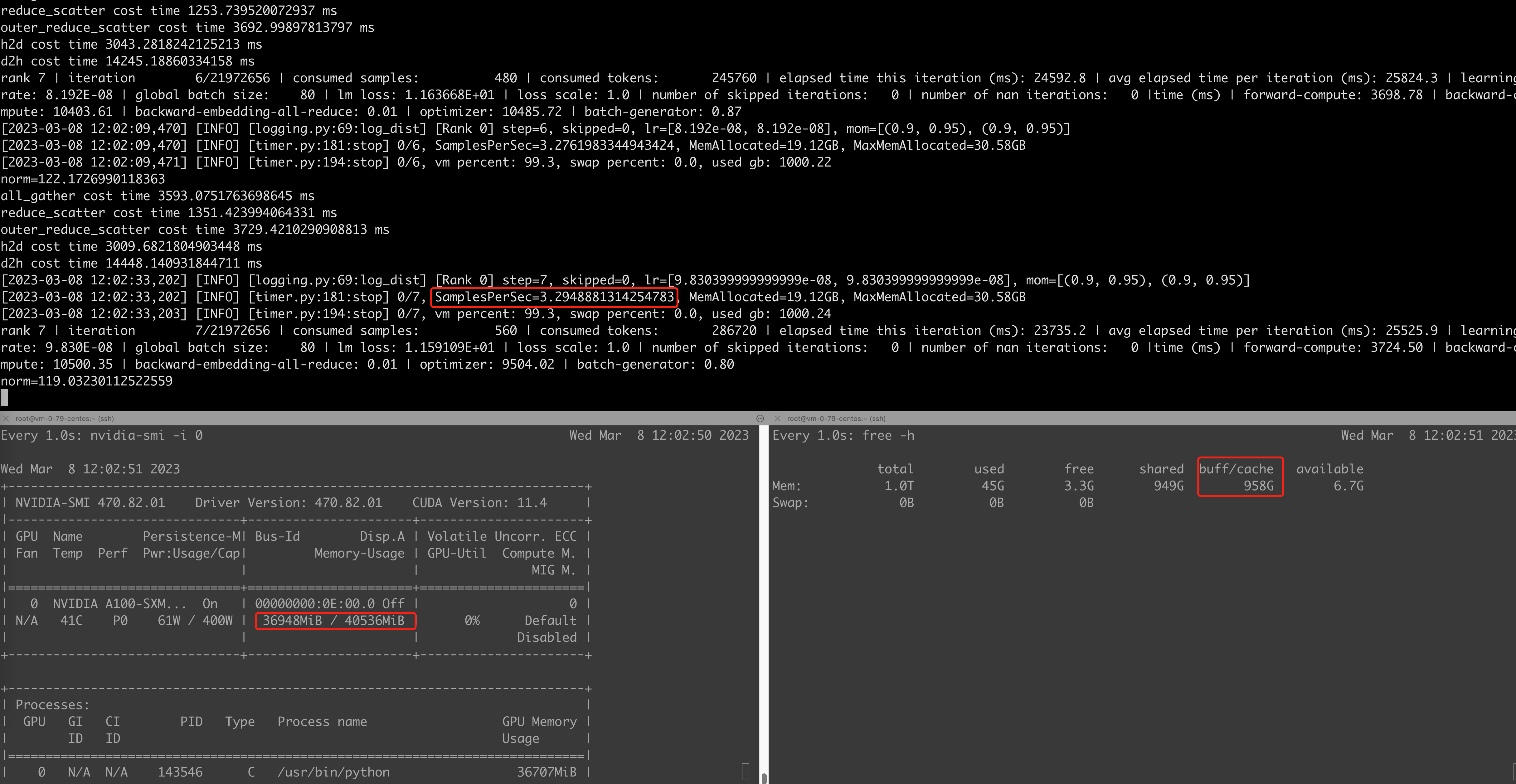Click 'h2d cost time 3009.6821804903448 ms'
This screenshot has height=784, width=1516.
click(131, 246)
